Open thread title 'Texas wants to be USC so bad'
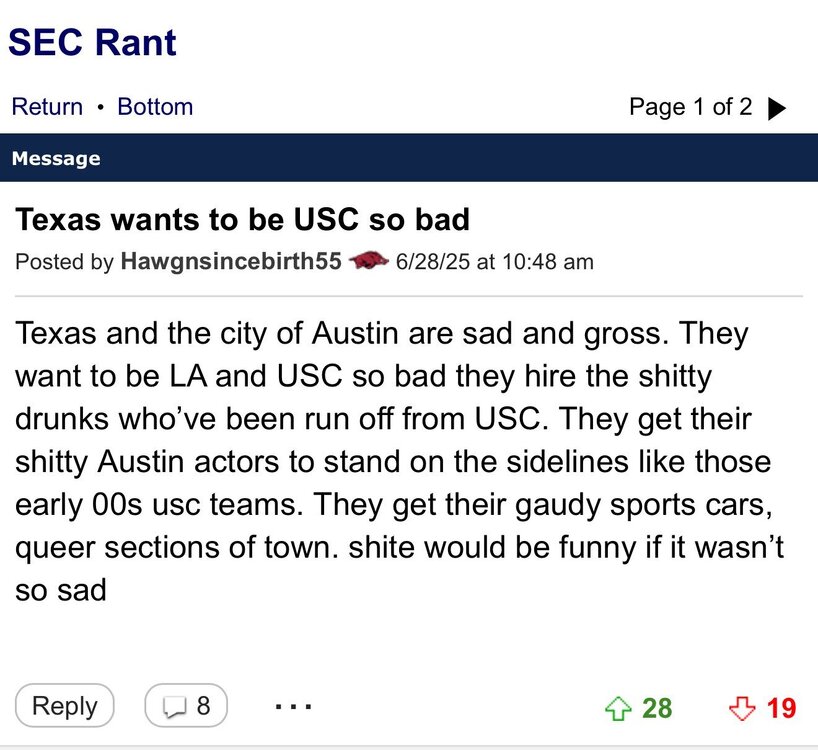Screen dimensions: 818x750 pyautogui.click(x=242, y=219)
